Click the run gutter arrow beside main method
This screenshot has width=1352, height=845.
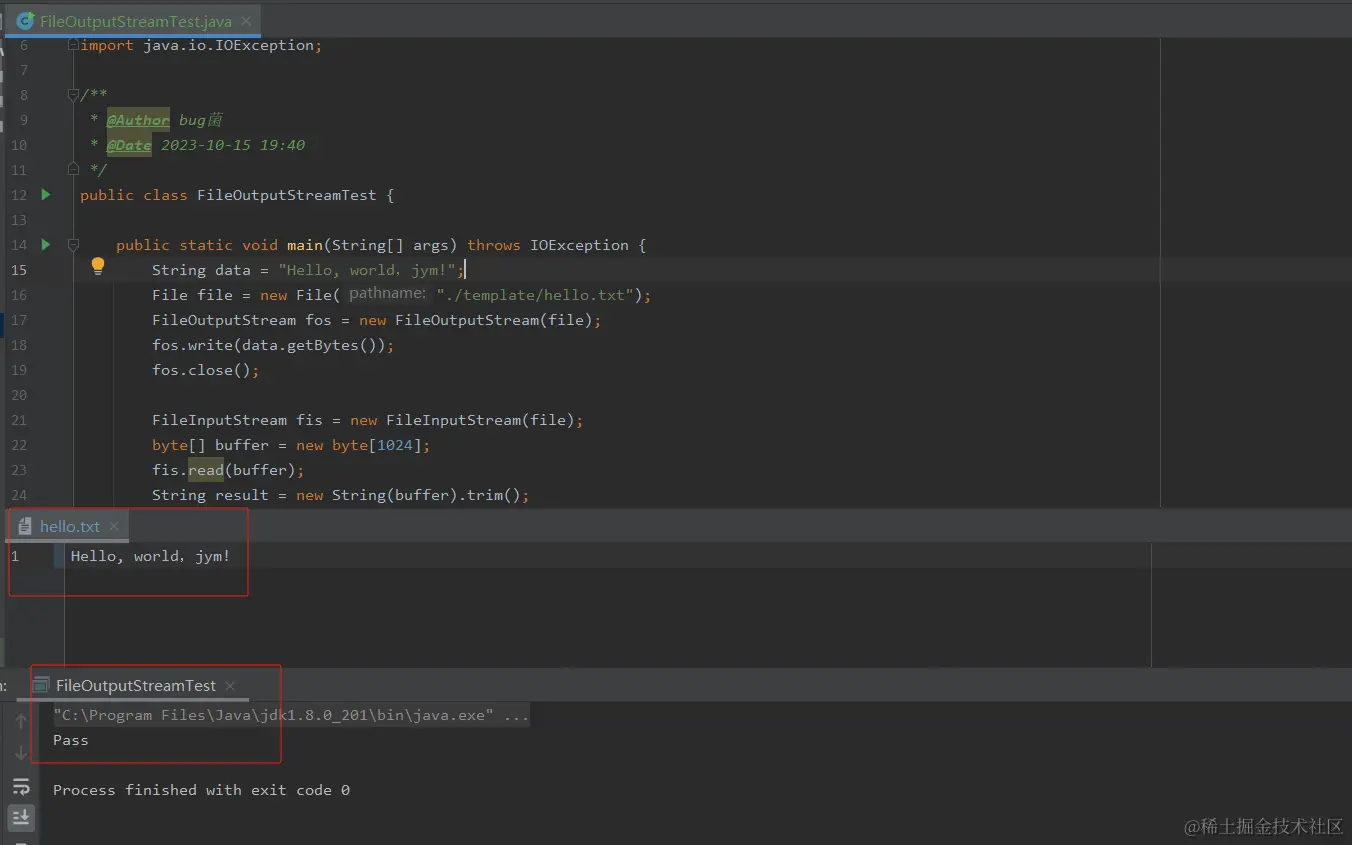click(46, 244)
